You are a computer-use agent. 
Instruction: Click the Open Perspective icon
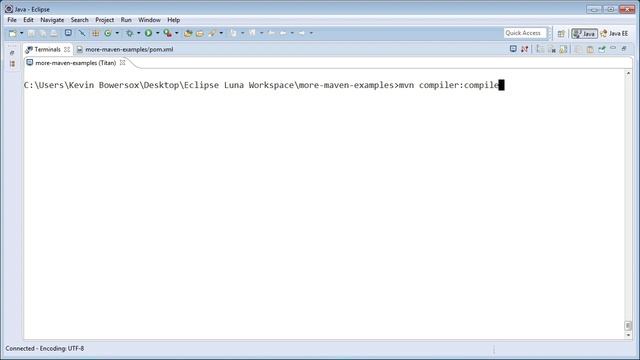(561, 33)
